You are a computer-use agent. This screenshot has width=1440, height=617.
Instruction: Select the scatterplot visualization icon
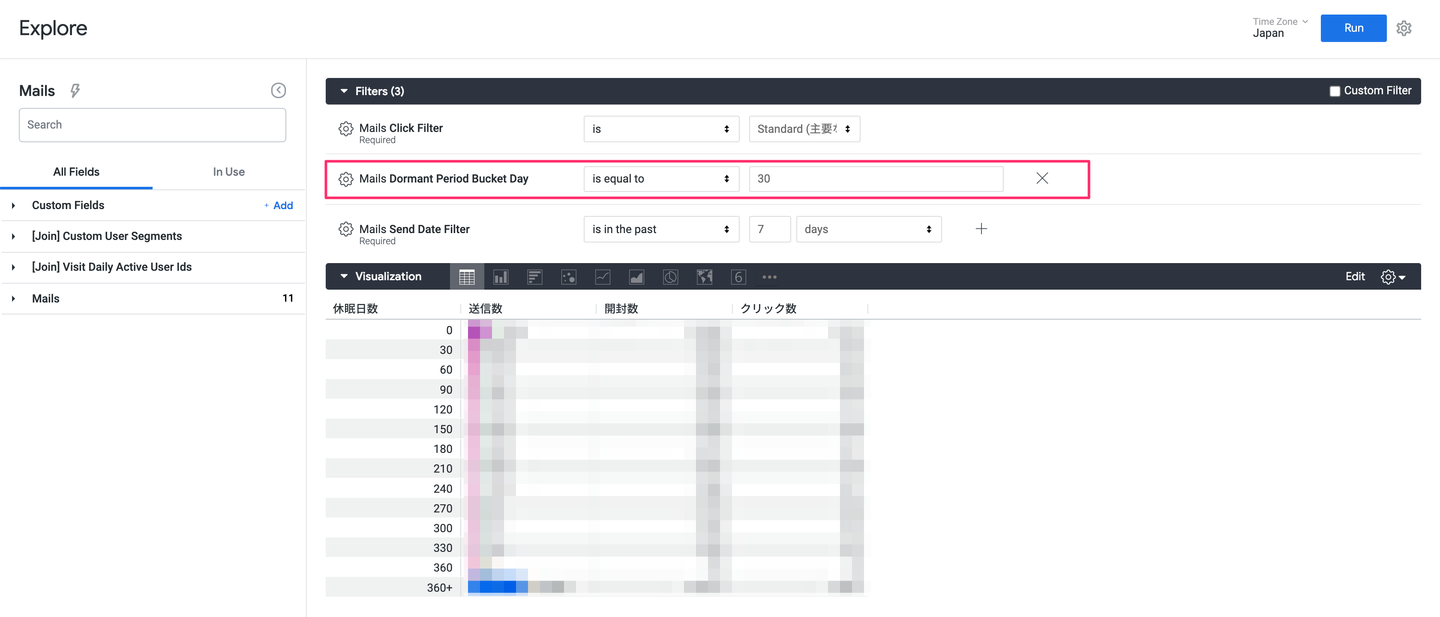(x=569, y=277)
